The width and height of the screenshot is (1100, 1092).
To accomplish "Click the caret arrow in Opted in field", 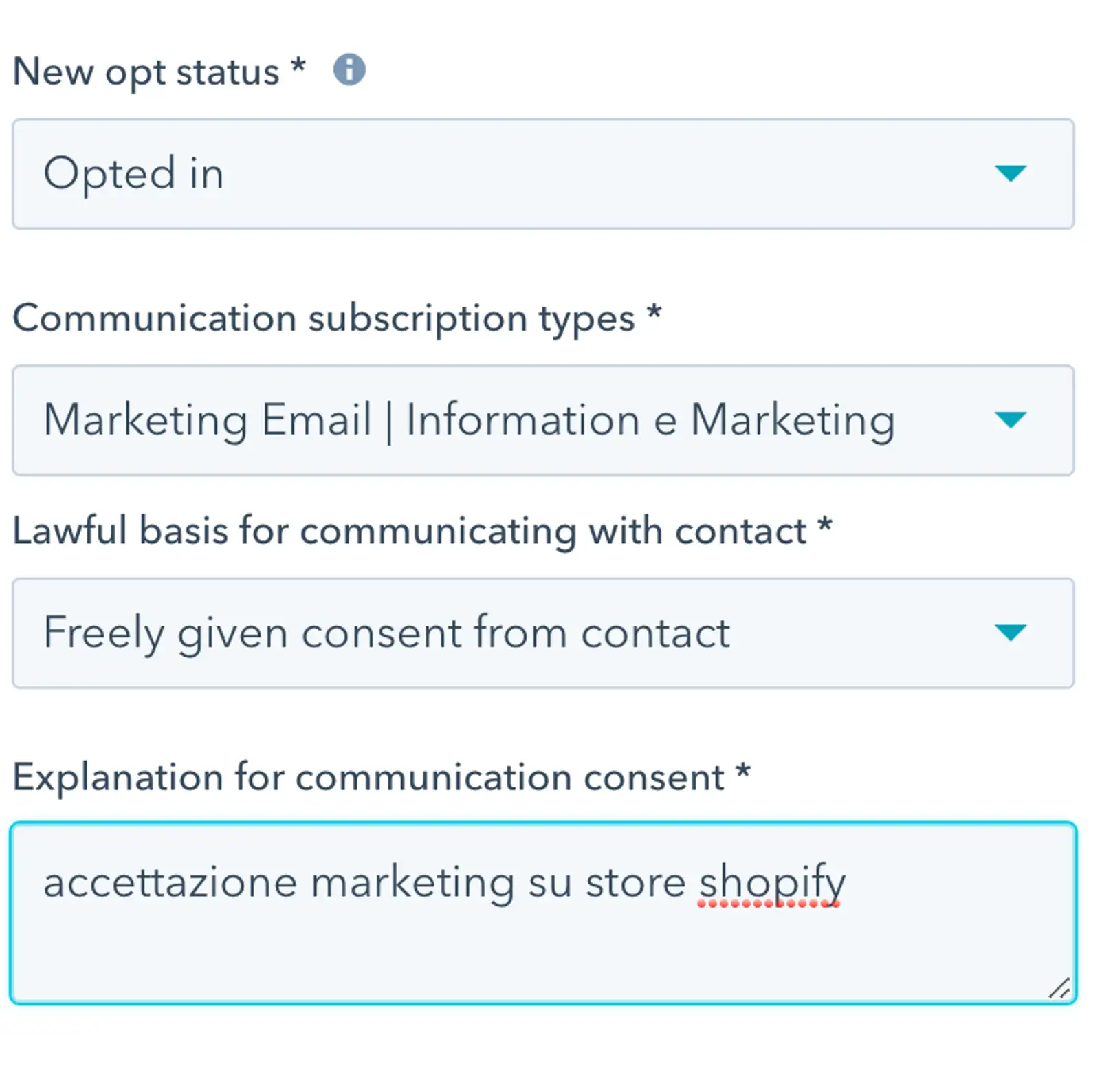I will (1010, 173).
